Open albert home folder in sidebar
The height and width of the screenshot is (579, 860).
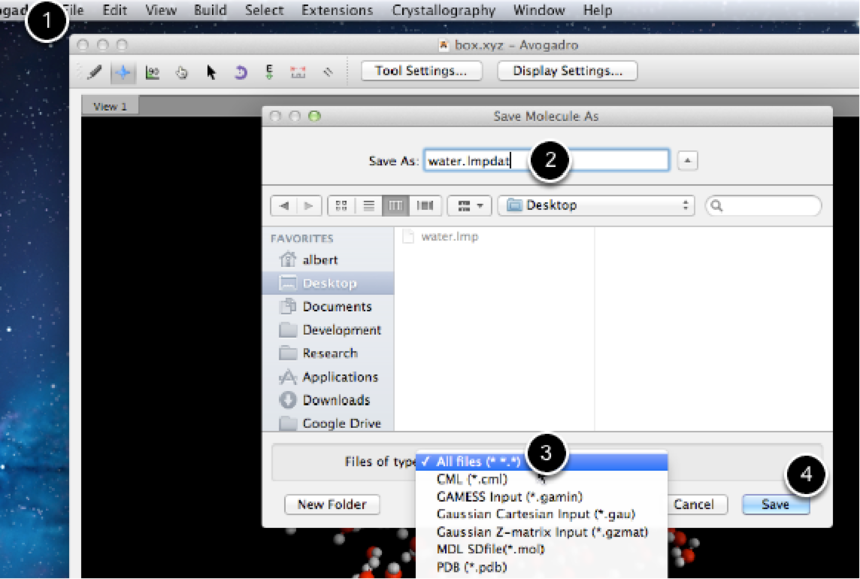327,259
